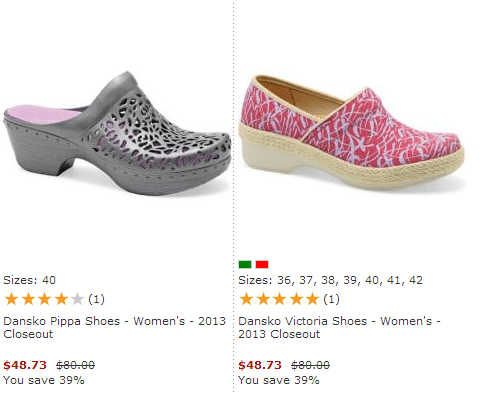
Task: Click Victoria 'You save 39%' text
Action: click(x=279, y=380)
